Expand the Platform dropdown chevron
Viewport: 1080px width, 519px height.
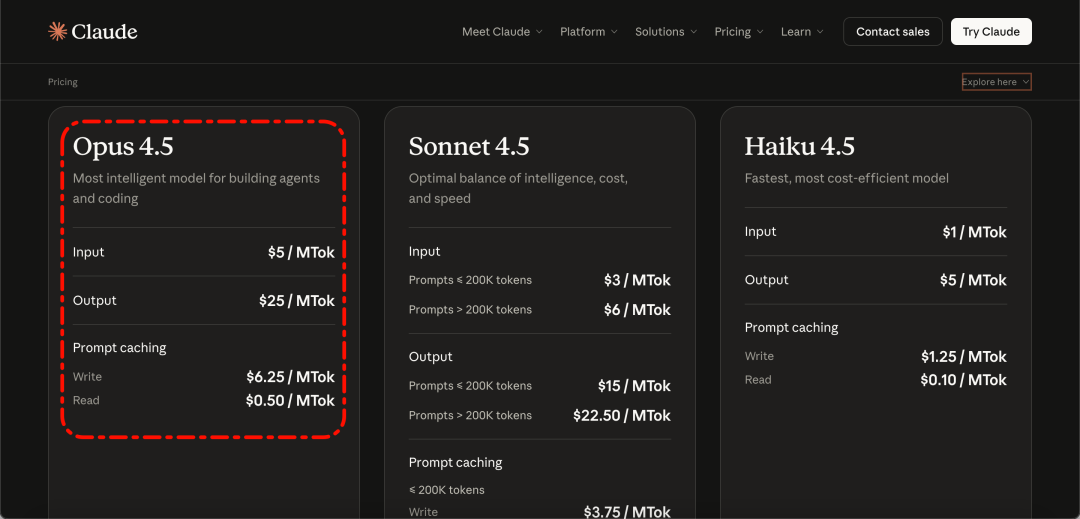point(614,32)
